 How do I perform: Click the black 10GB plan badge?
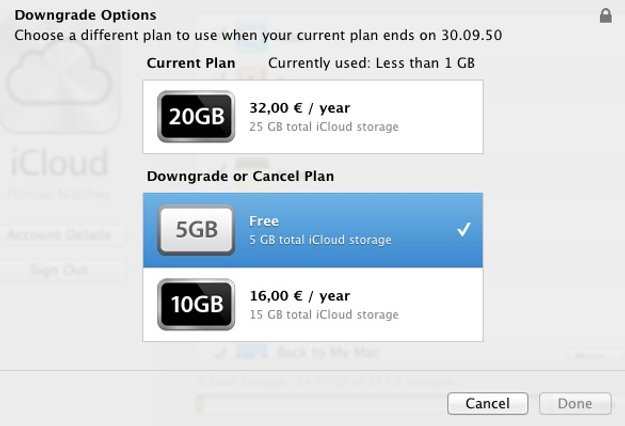tap(196, 304)
